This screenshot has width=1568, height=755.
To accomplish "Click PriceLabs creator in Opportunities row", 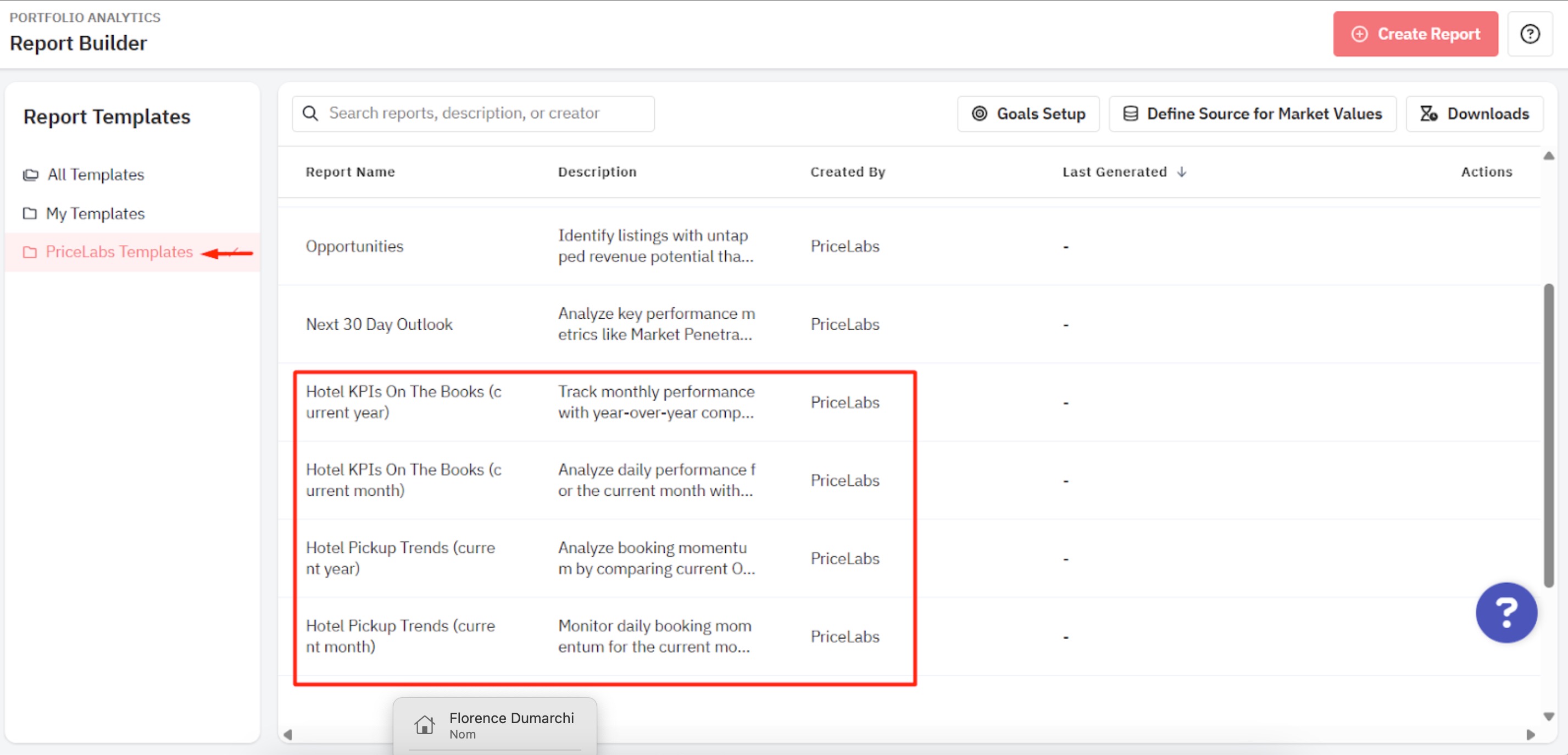I will tap(845, 246).
